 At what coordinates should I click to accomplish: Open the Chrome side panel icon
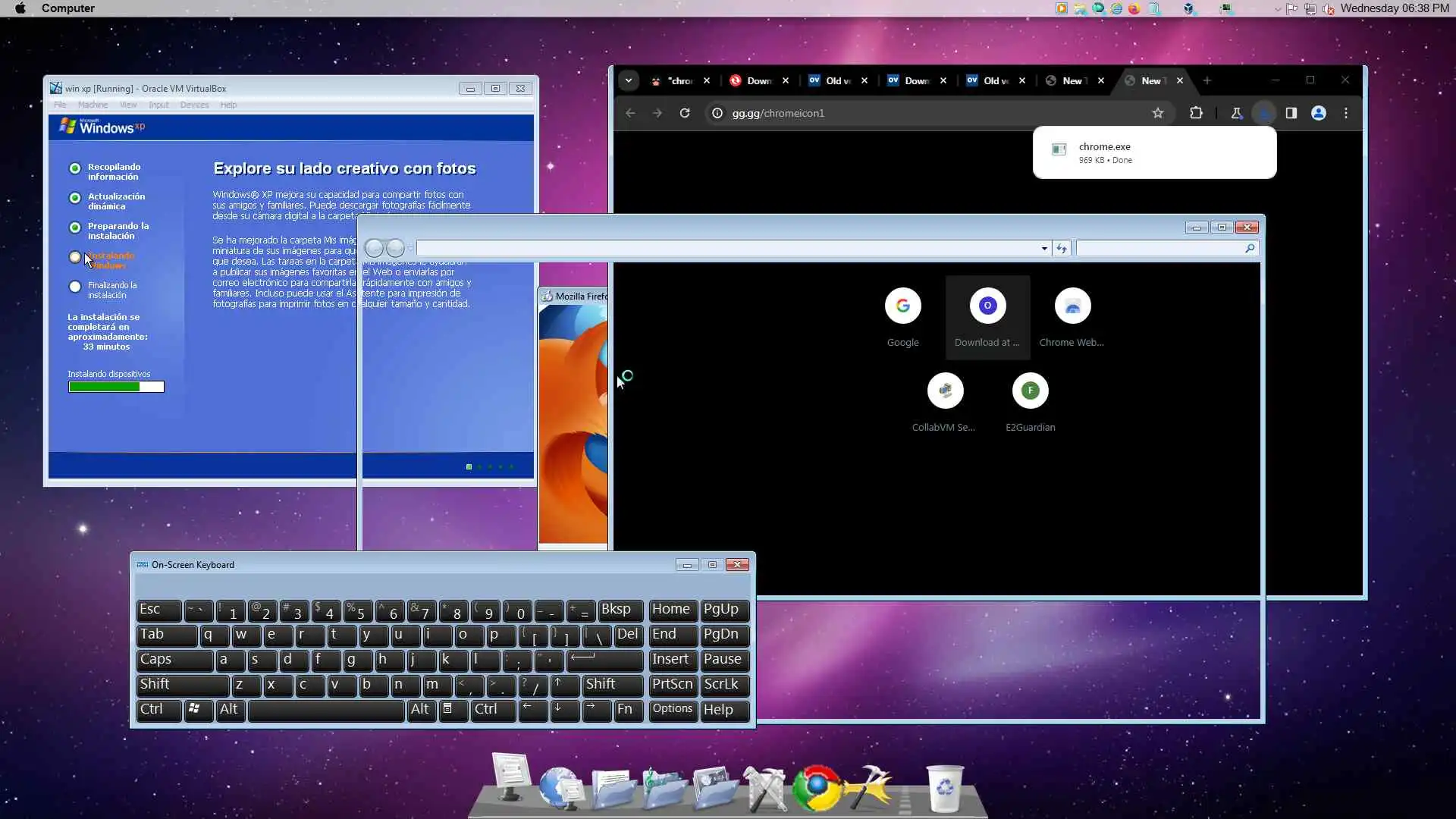tap(1291, 113)
